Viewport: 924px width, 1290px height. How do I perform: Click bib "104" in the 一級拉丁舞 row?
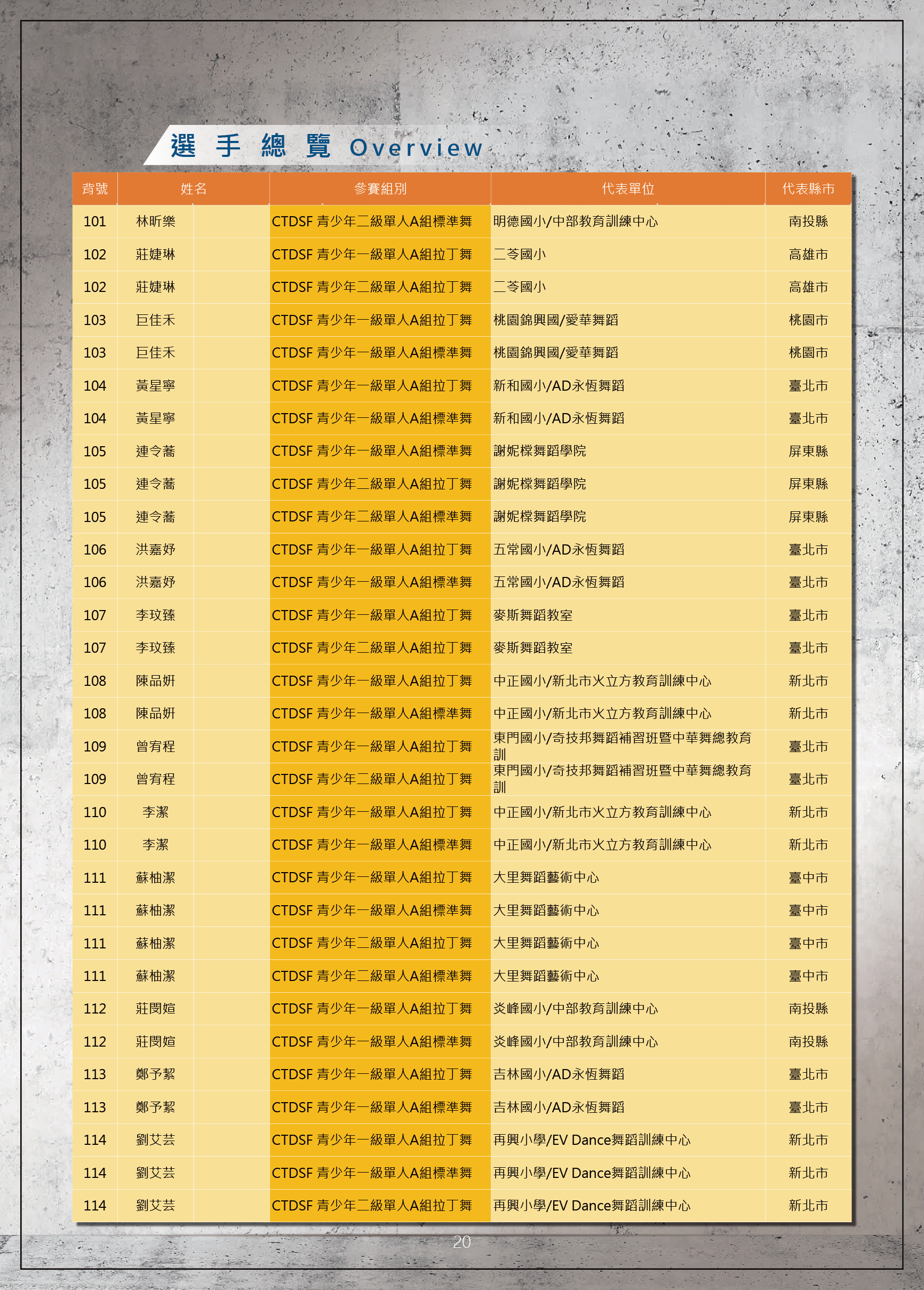(x=95, y=386)
